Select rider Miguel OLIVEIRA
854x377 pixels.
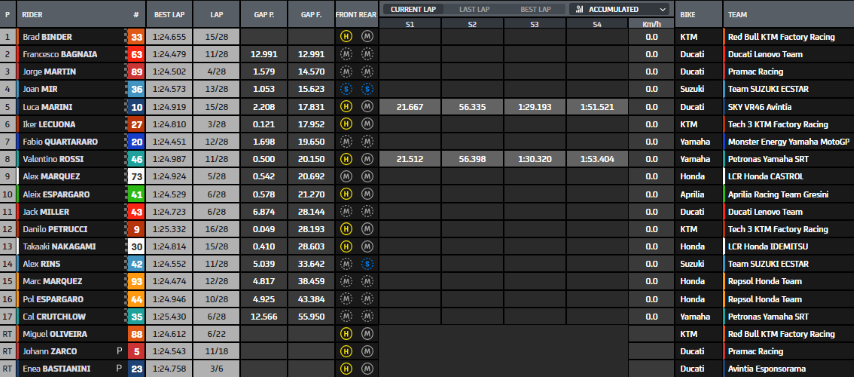click(x=54, y=334)
